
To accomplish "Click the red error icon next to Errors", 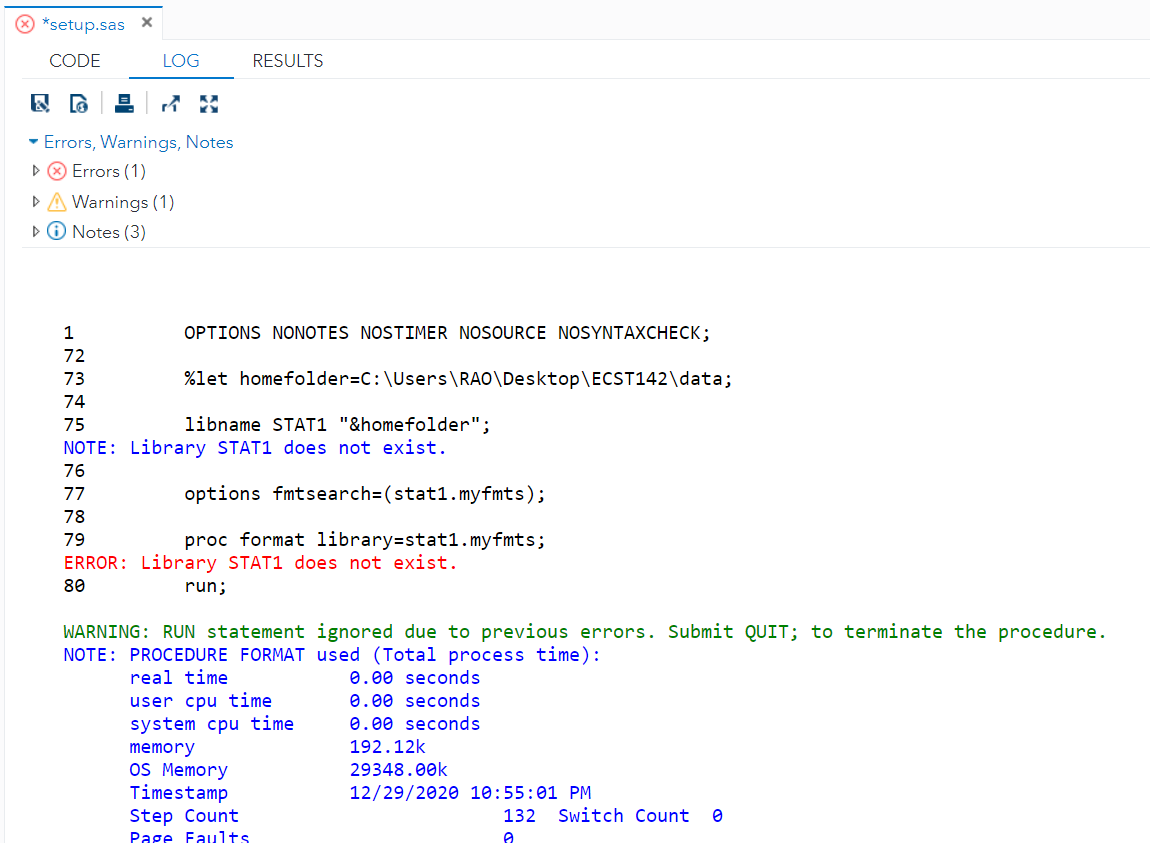I will tap(57, 171).
